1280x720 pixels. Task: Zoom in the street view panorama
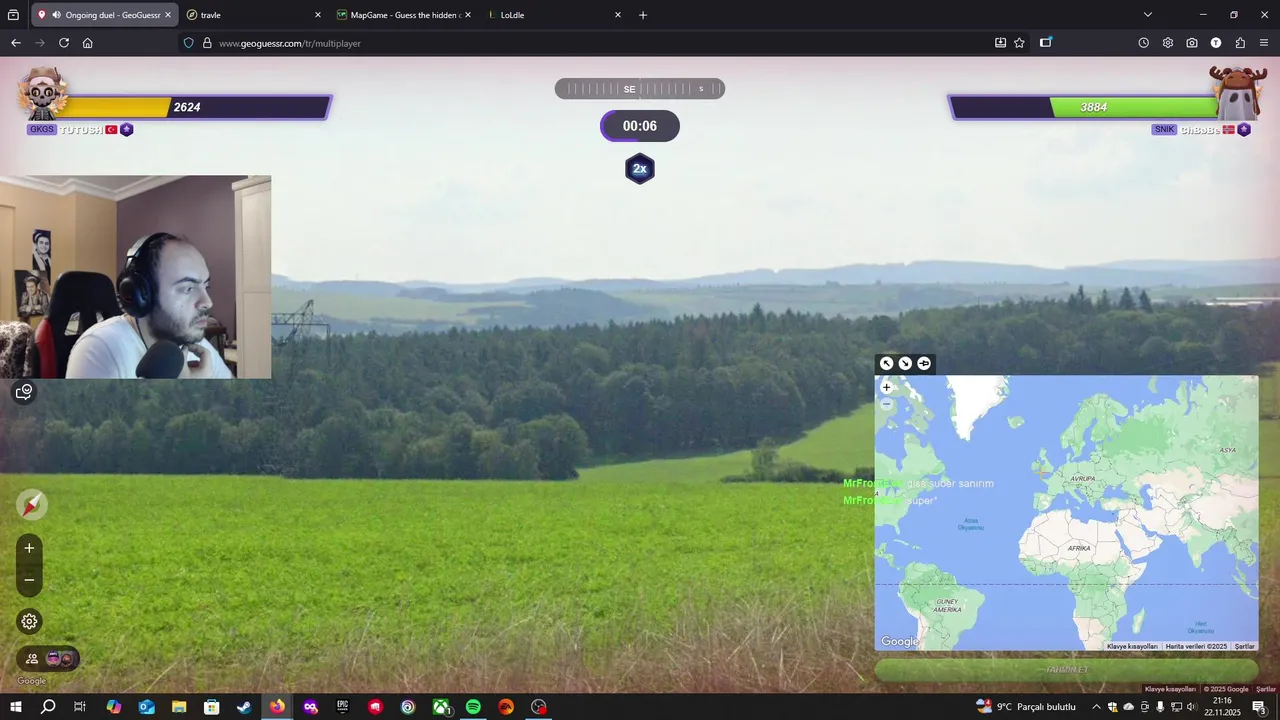click(29, 548)
